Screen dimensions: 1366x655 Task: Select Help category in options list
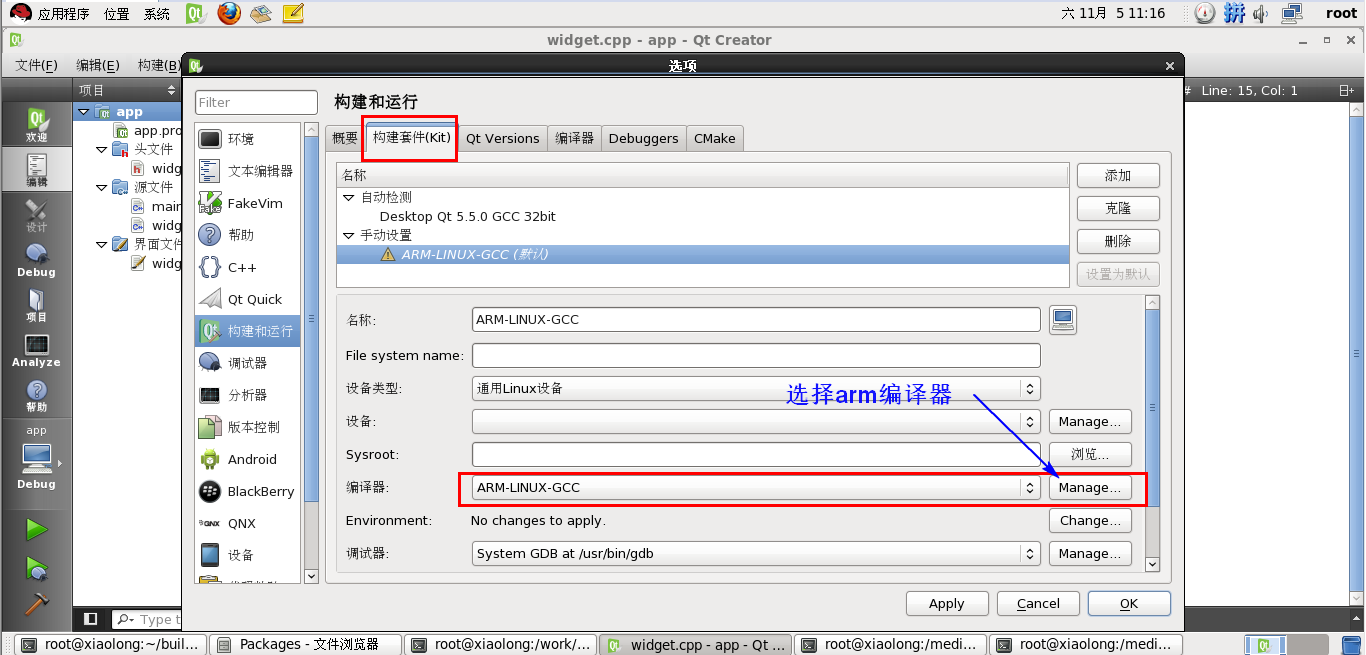pyautogui.click(x=248, y=235)
